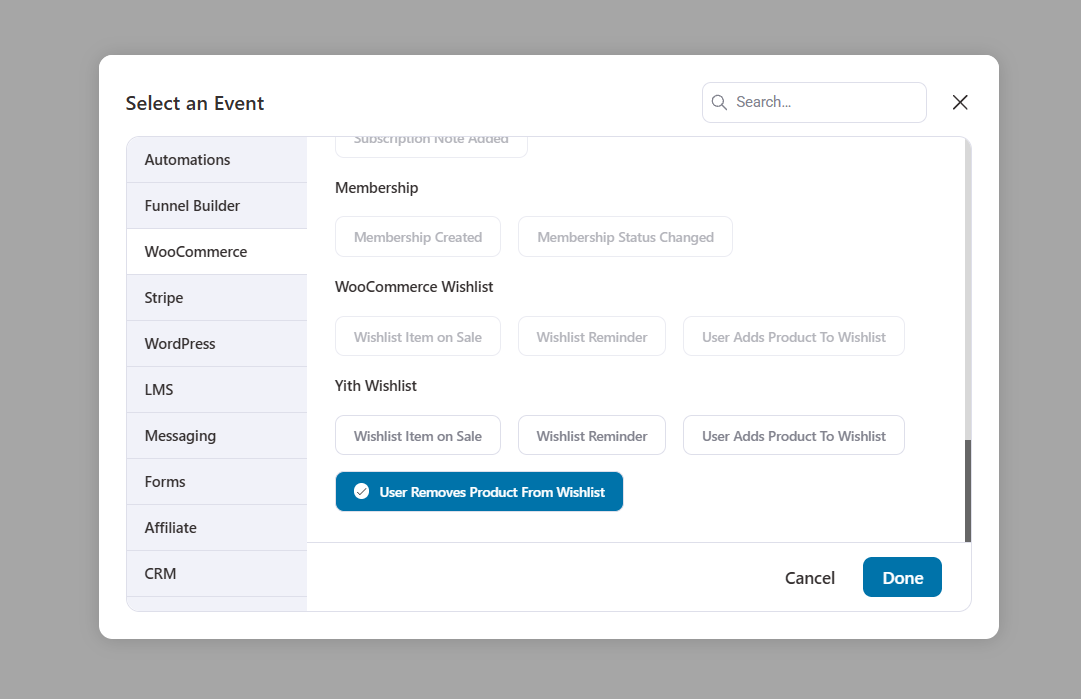Click the Membership section heading
1081x699 pixels.
click(376, 188)
